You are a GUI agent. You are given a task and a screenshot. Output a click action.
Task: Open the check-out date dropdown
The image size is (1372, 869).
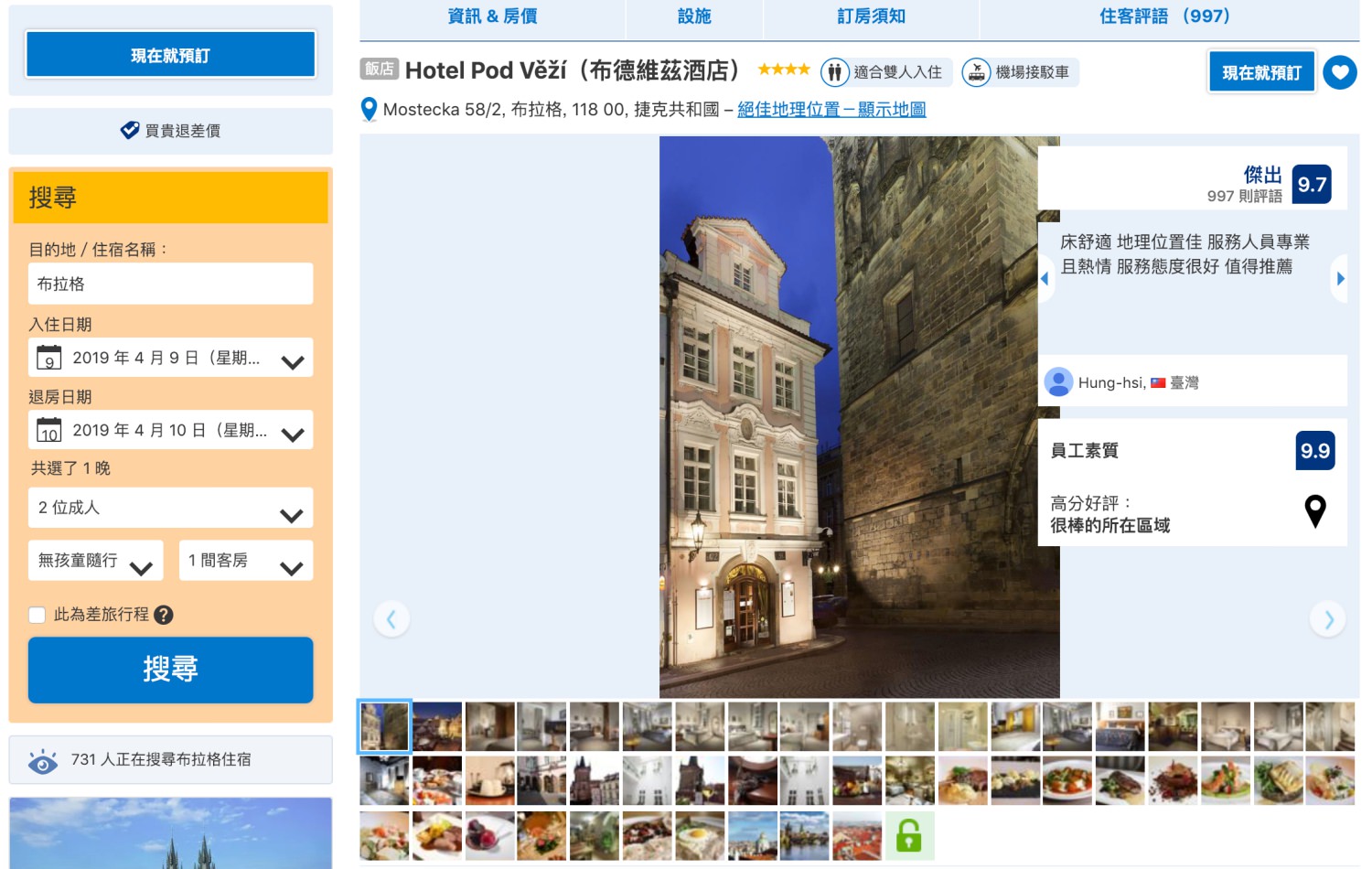coord(171,430)
